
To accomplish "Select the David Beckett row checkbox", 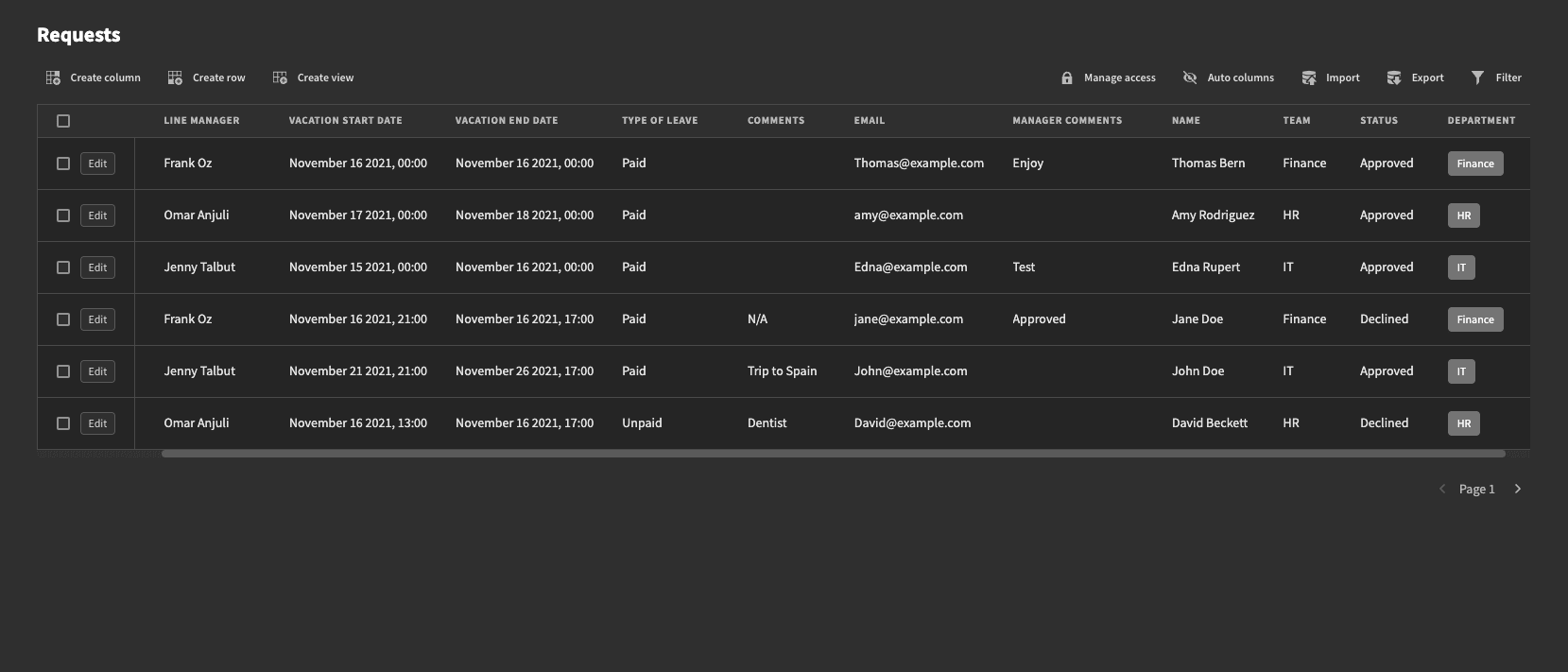I will [x=63, y=423].
